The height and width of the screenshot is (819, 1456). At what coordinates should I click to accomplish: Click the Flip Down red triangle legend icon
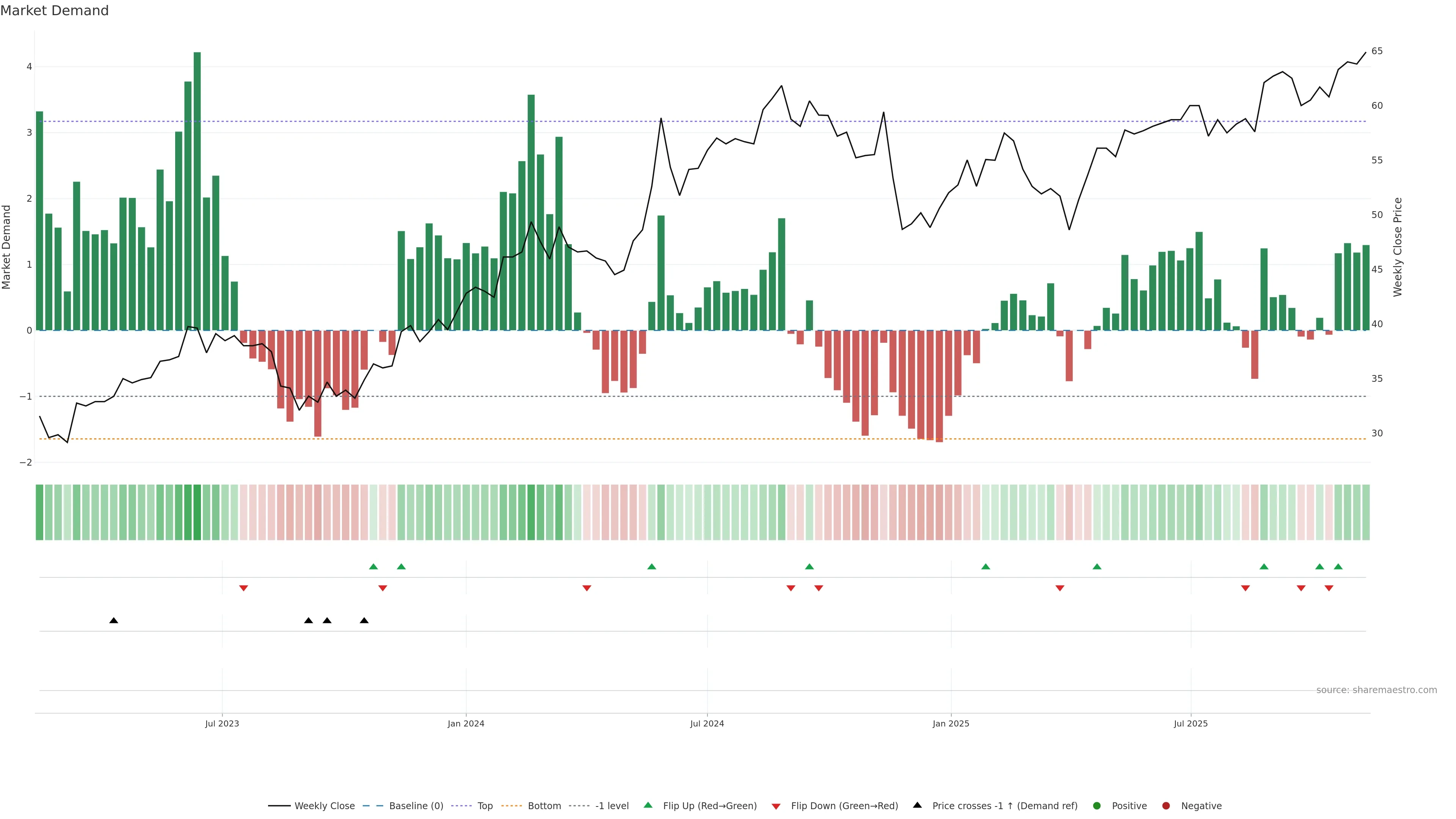pos(776,806)
